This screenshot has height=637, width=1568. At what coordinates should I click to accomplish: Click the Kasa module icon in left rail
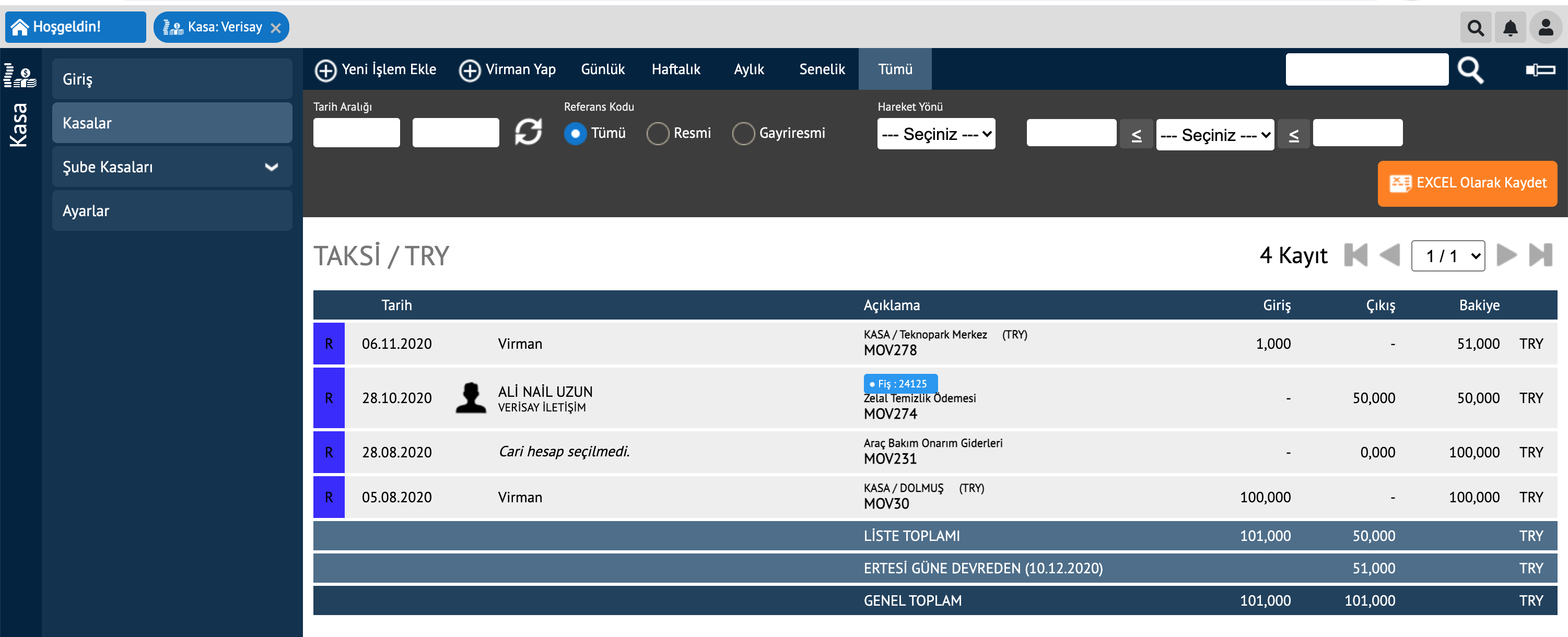click(x=20, y=77)
